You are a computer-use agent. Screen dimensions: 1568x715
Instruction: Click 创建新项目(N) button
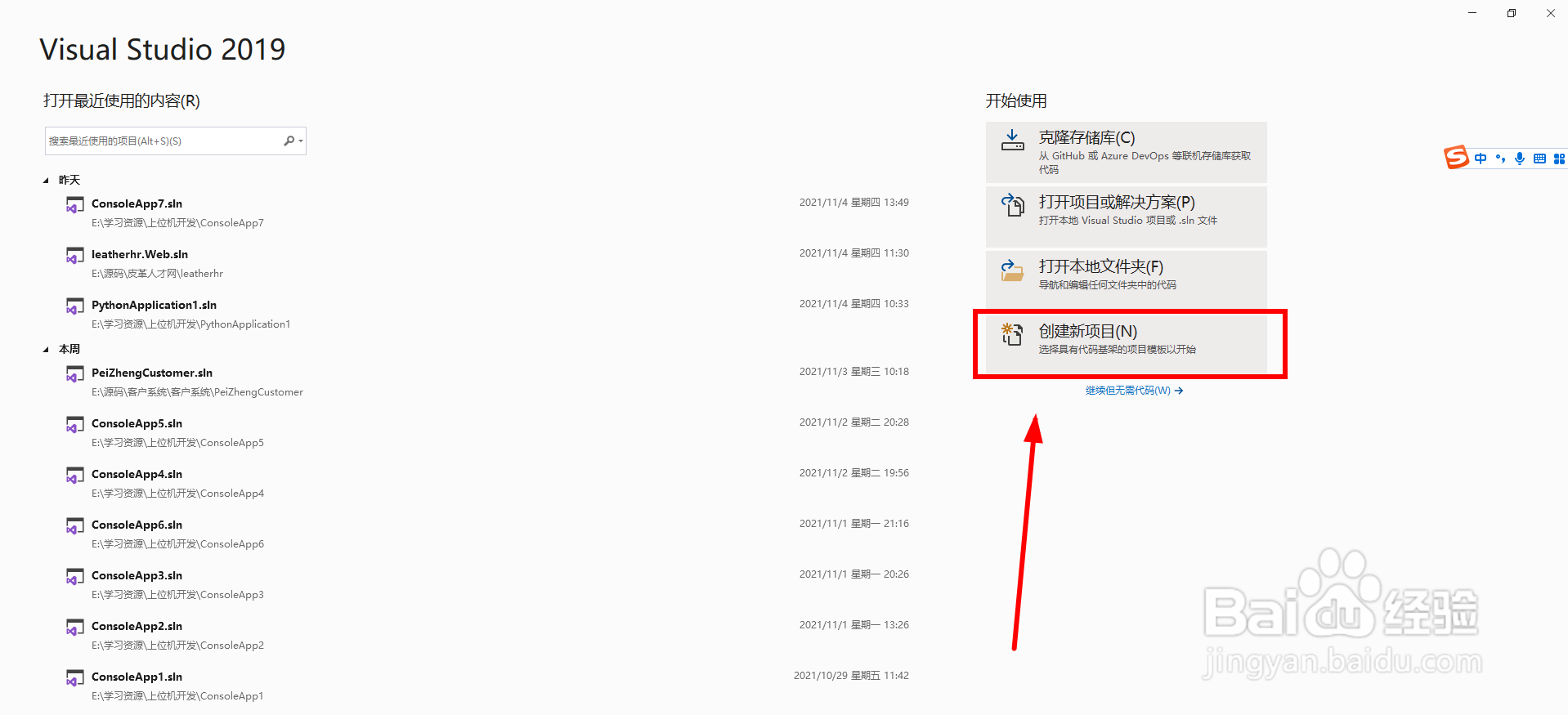click(x=1127, y=346)
